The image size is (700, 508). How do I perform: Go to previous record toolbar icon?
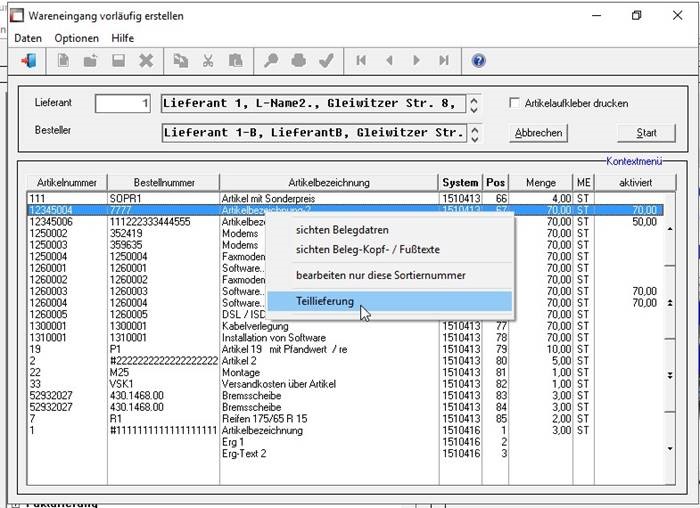389,60
